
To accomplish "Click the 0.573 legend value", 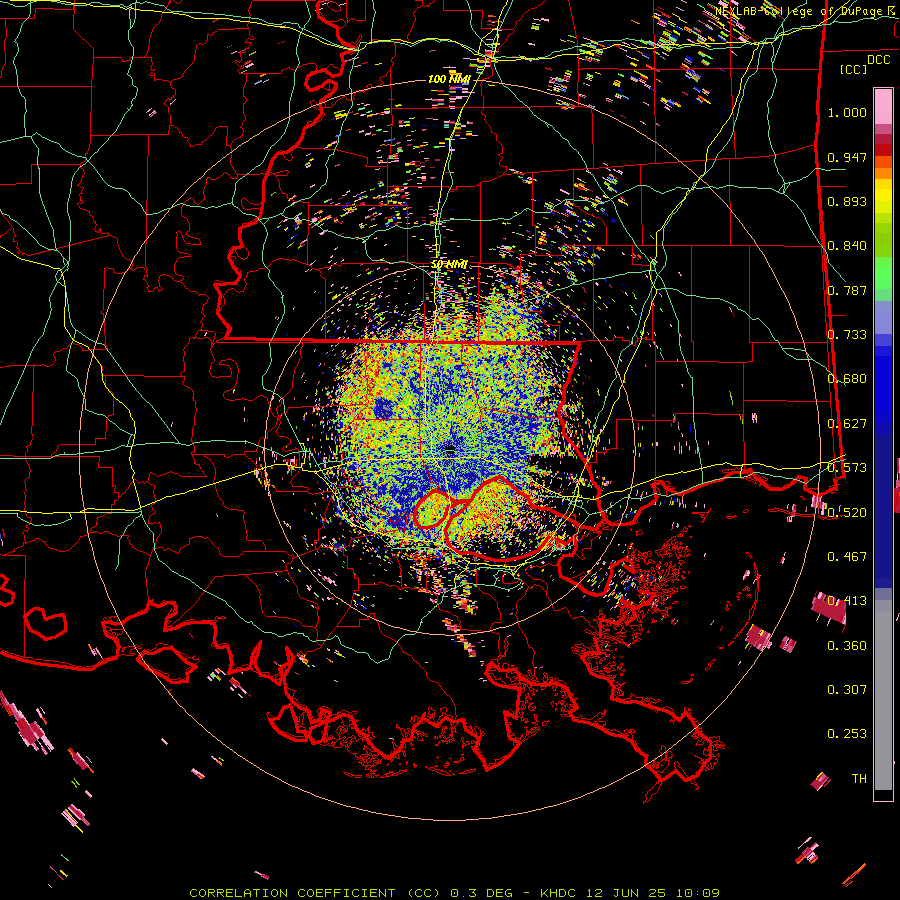I will [847, 468].
